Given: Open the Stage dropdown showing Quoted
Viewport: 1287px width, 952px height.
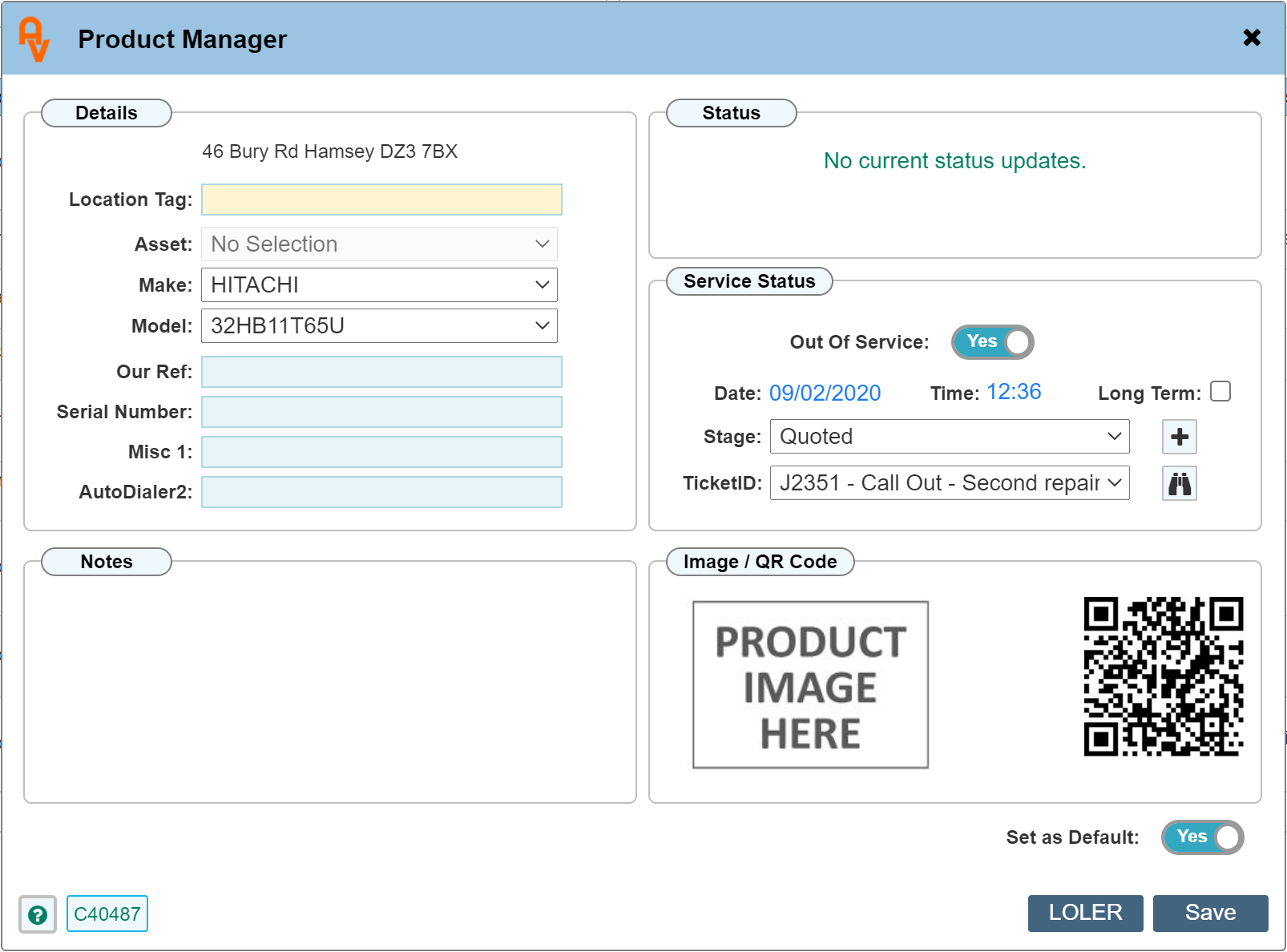Looking at the screenshot, I should pyautogui.click(x=950, y=437).
